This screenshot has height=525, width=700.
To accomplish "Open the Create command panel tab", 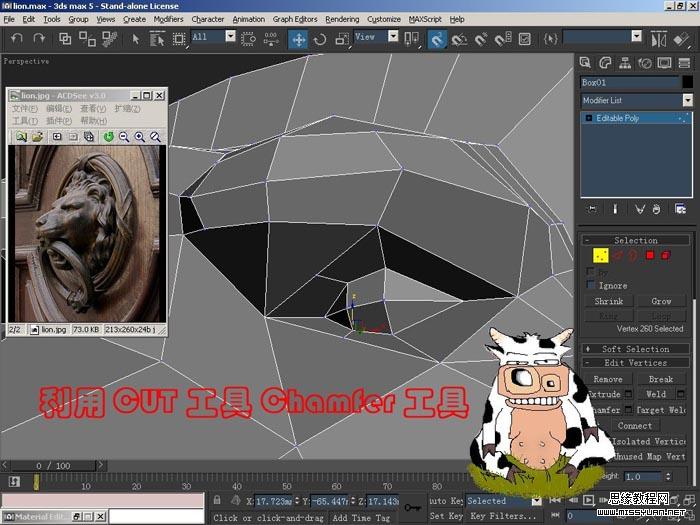I will [585, 62].
